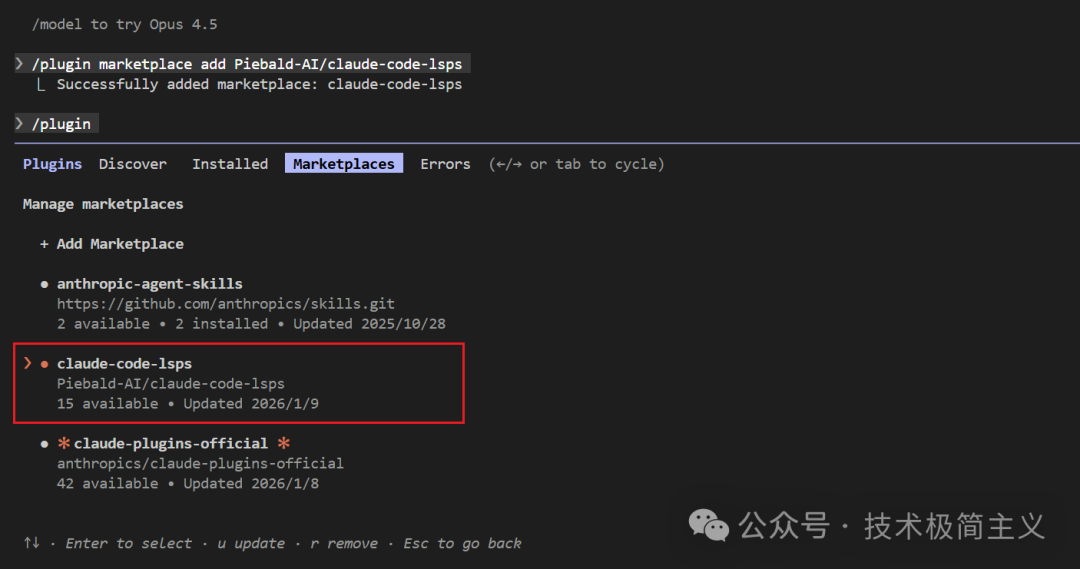
Task: Click the orange selection chevron beside claude-code-lsps
Action: [x=28, y=363]
